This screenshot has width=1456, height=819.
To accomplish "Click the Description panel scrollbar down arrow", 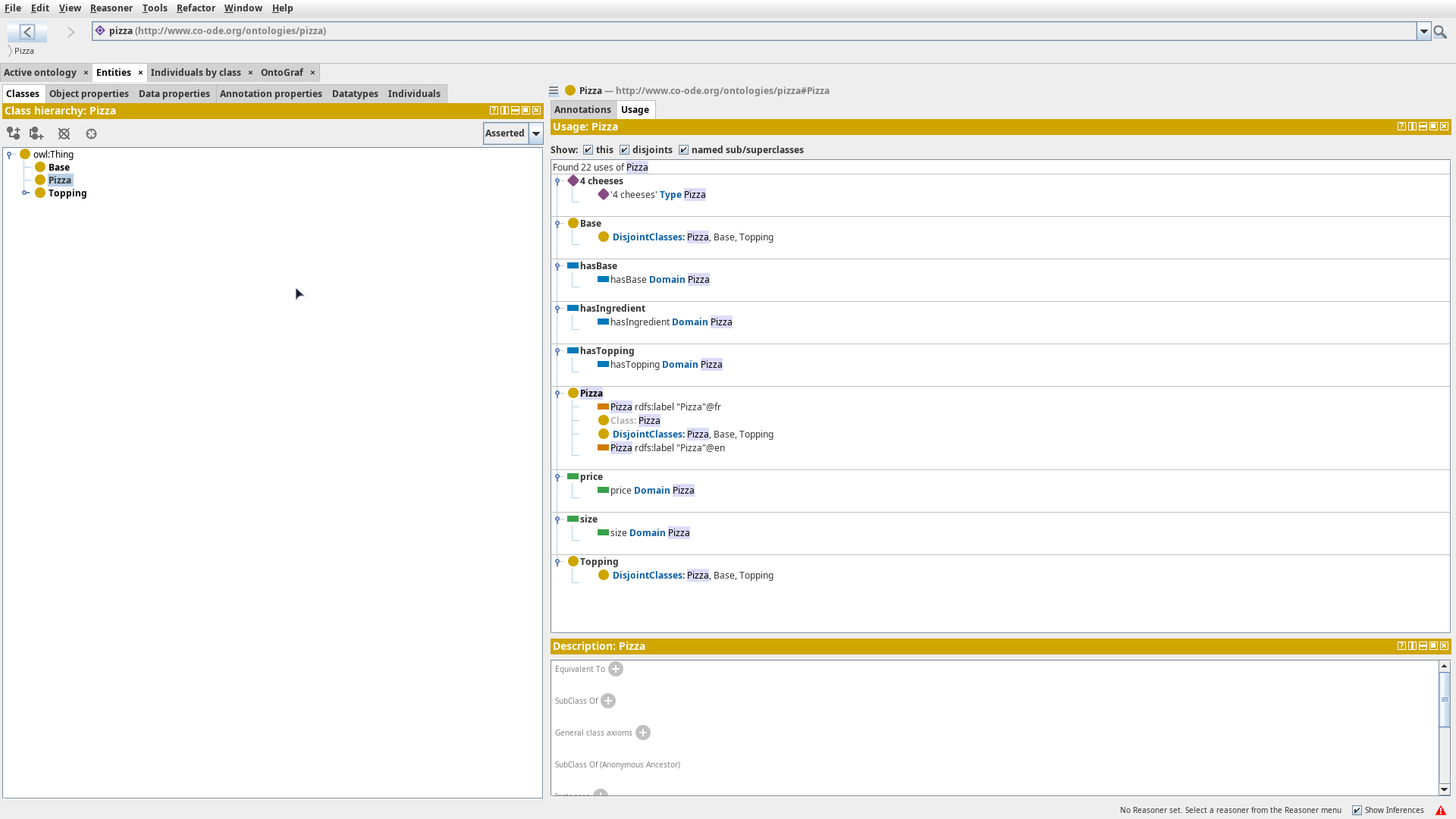I will (1445, 789).
